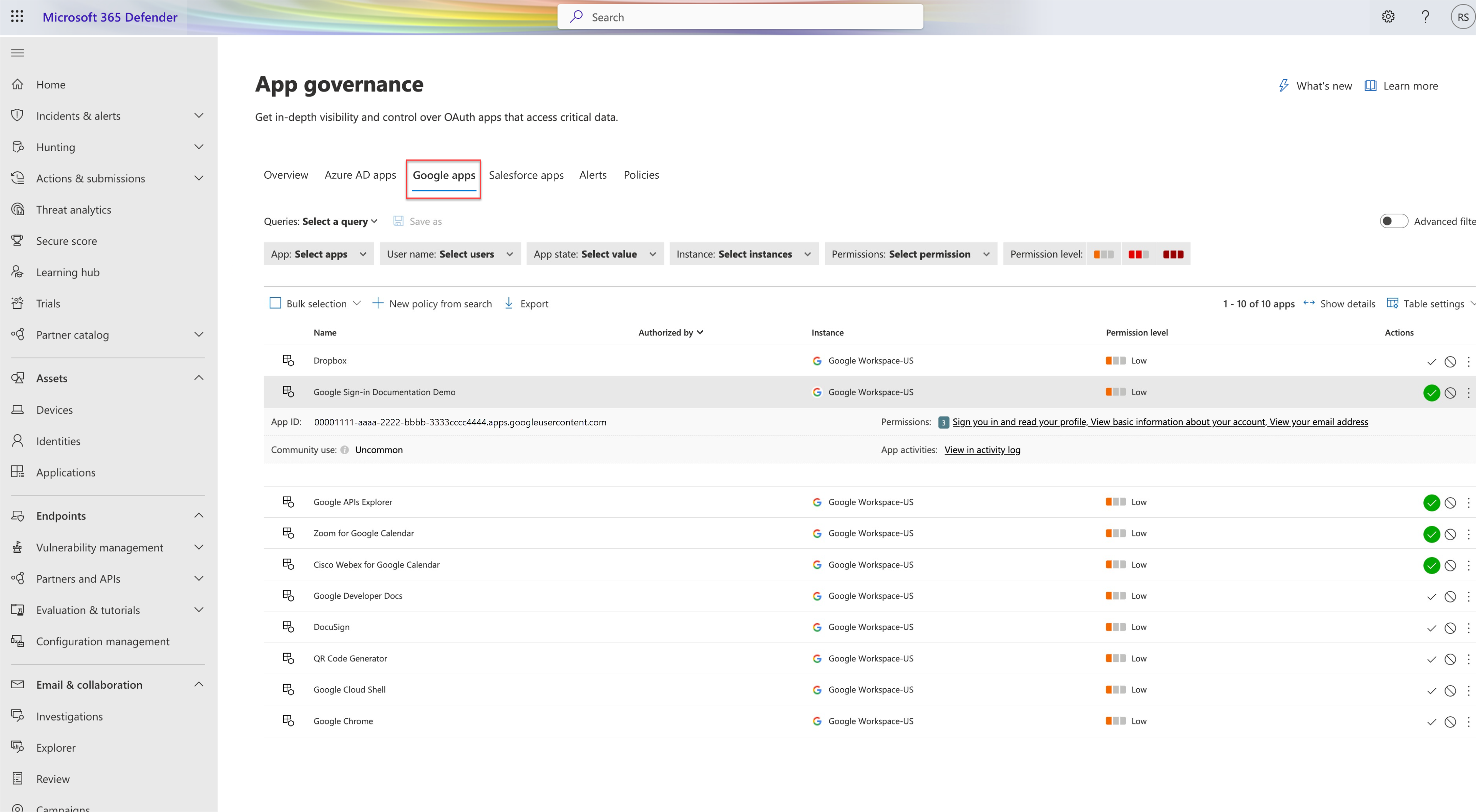The image size is (1476, 812).
Task: Switch to the Policies tab
Action: click(641, 174)
